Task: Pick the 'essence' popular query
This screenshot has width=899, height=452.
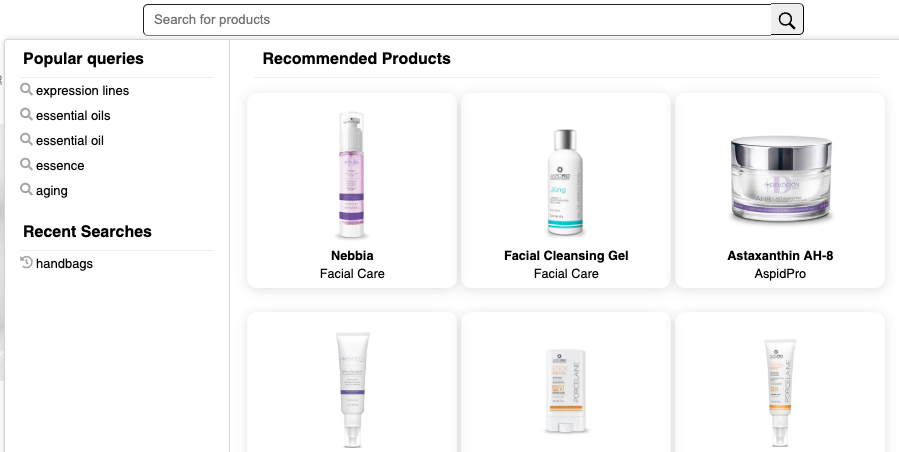Action: coord(60,166)
